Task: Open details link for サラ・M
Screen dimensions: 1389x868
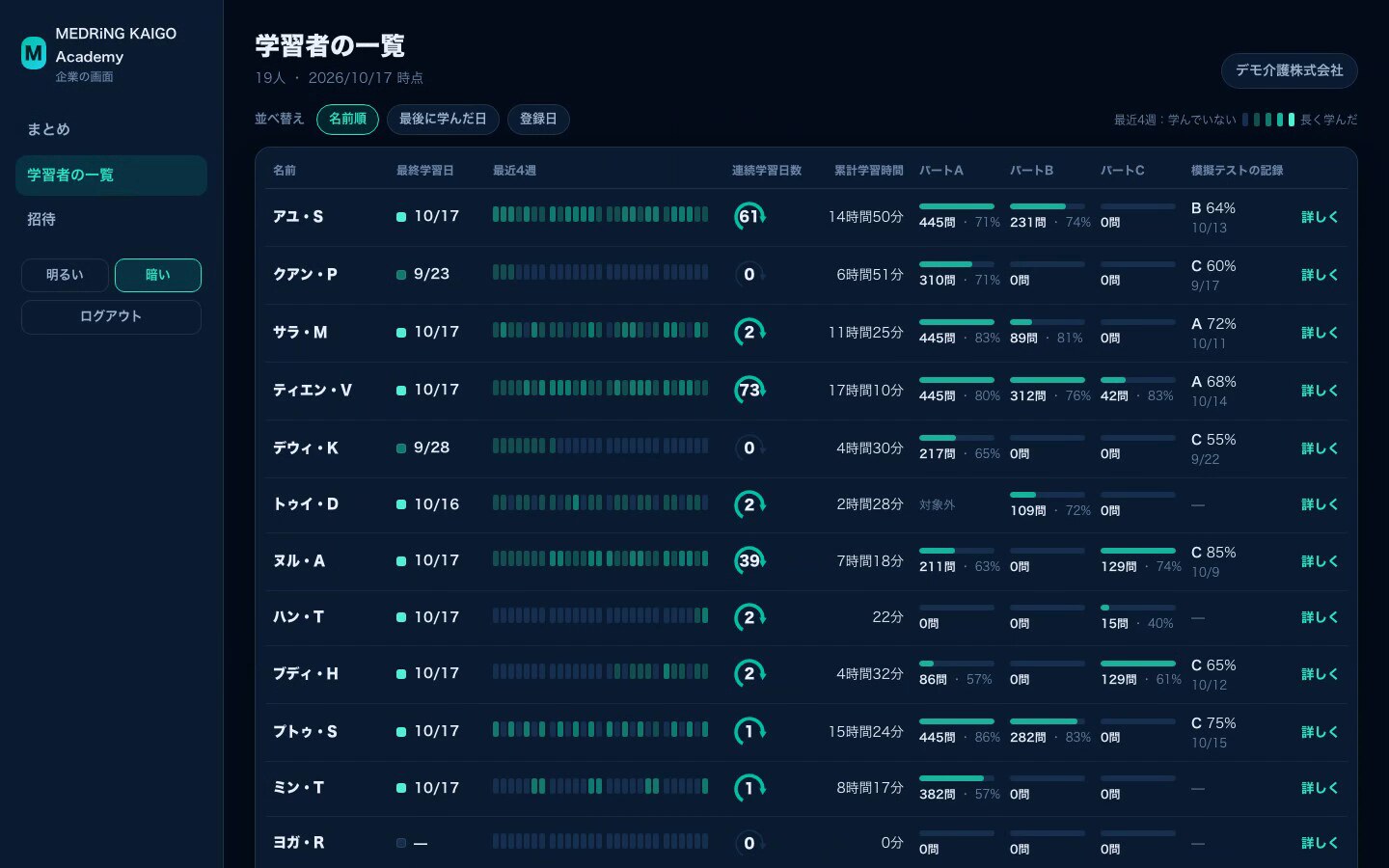Action: [x=1319, y=333]
